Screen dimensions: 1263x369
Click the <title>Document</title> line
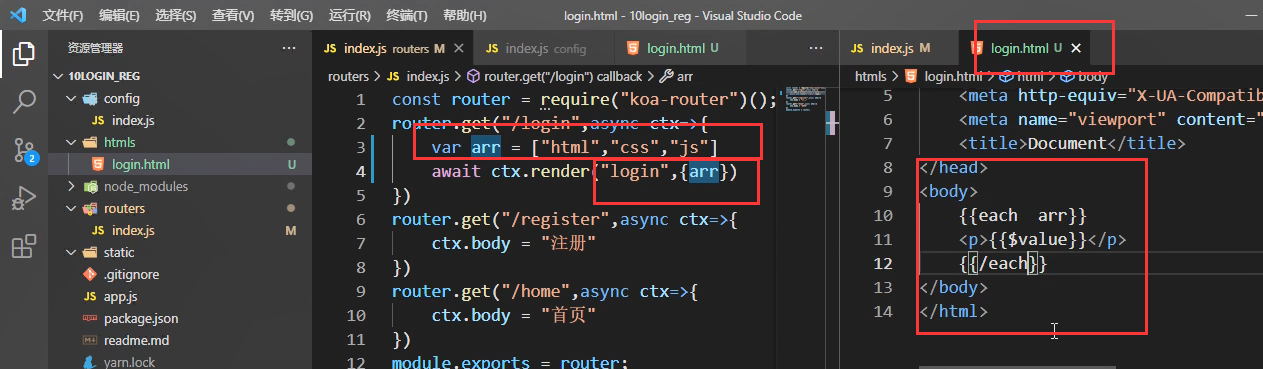[1072, 143]
